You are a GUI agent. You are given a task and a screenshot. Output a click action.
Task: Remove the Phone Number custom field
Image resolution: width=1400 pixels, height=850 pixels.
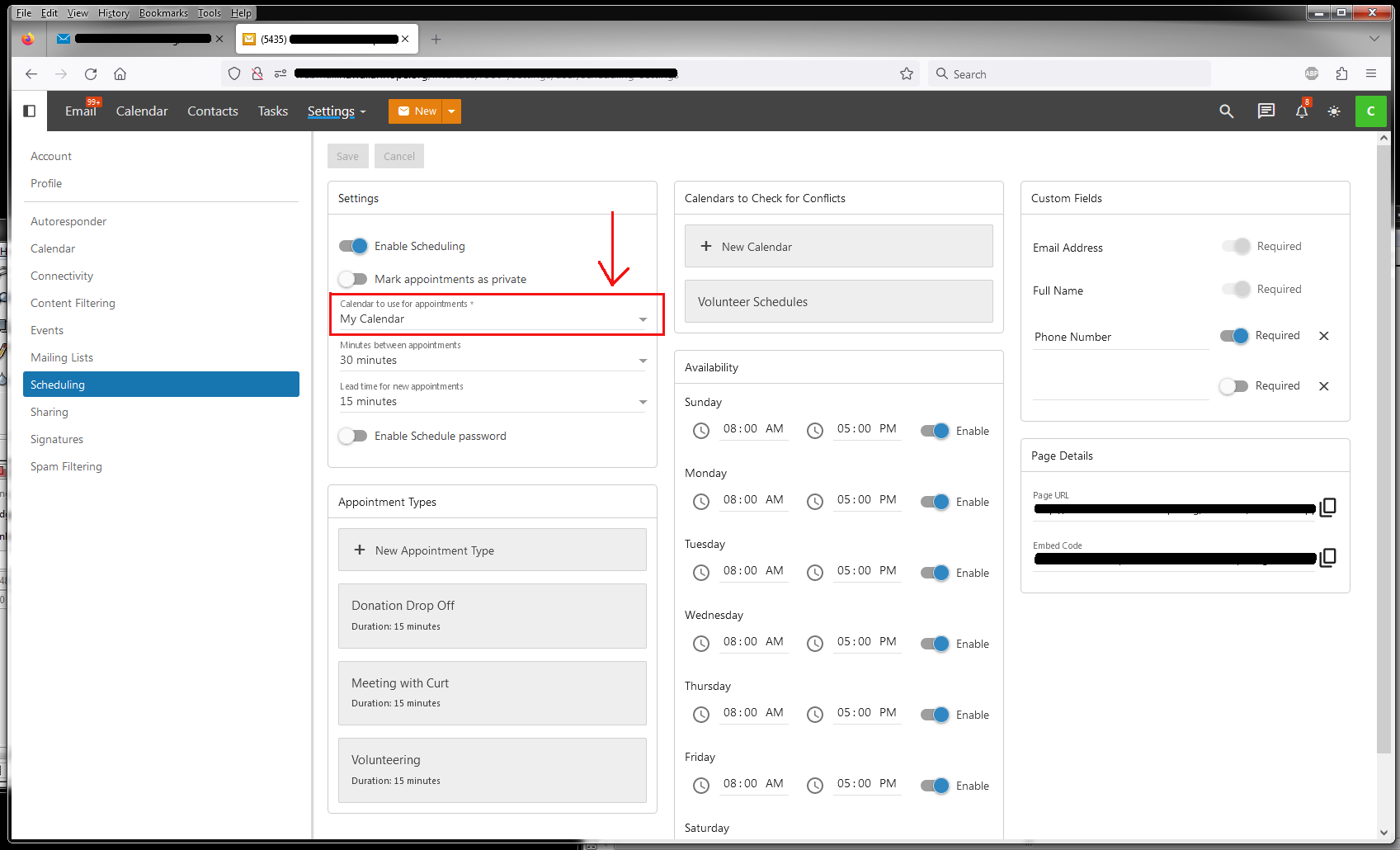[x=1324, y=336]
